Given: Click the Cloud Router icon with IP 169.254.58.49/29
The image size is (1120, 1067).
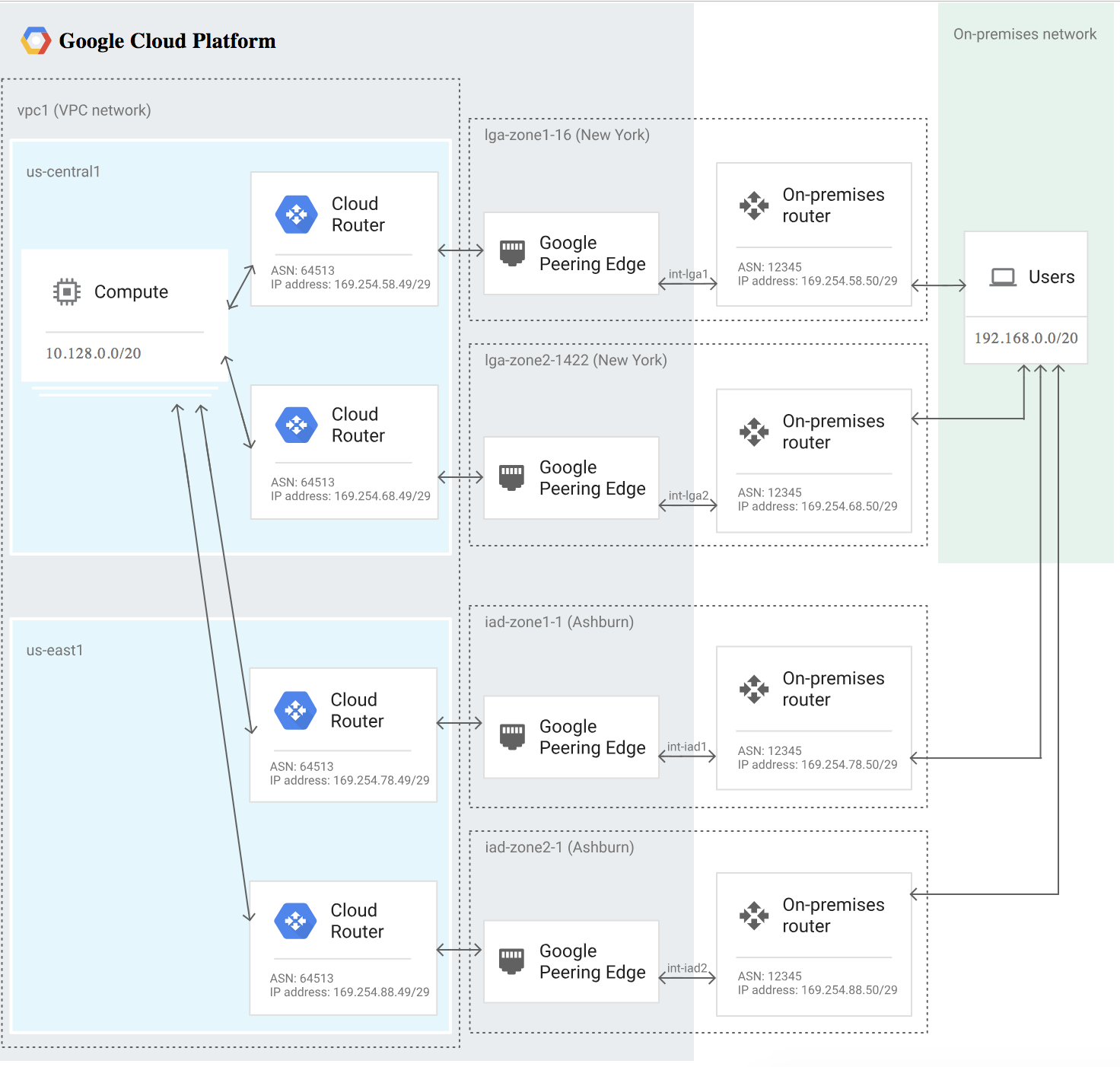Looking at the screenshot, I should click(296, 215).
